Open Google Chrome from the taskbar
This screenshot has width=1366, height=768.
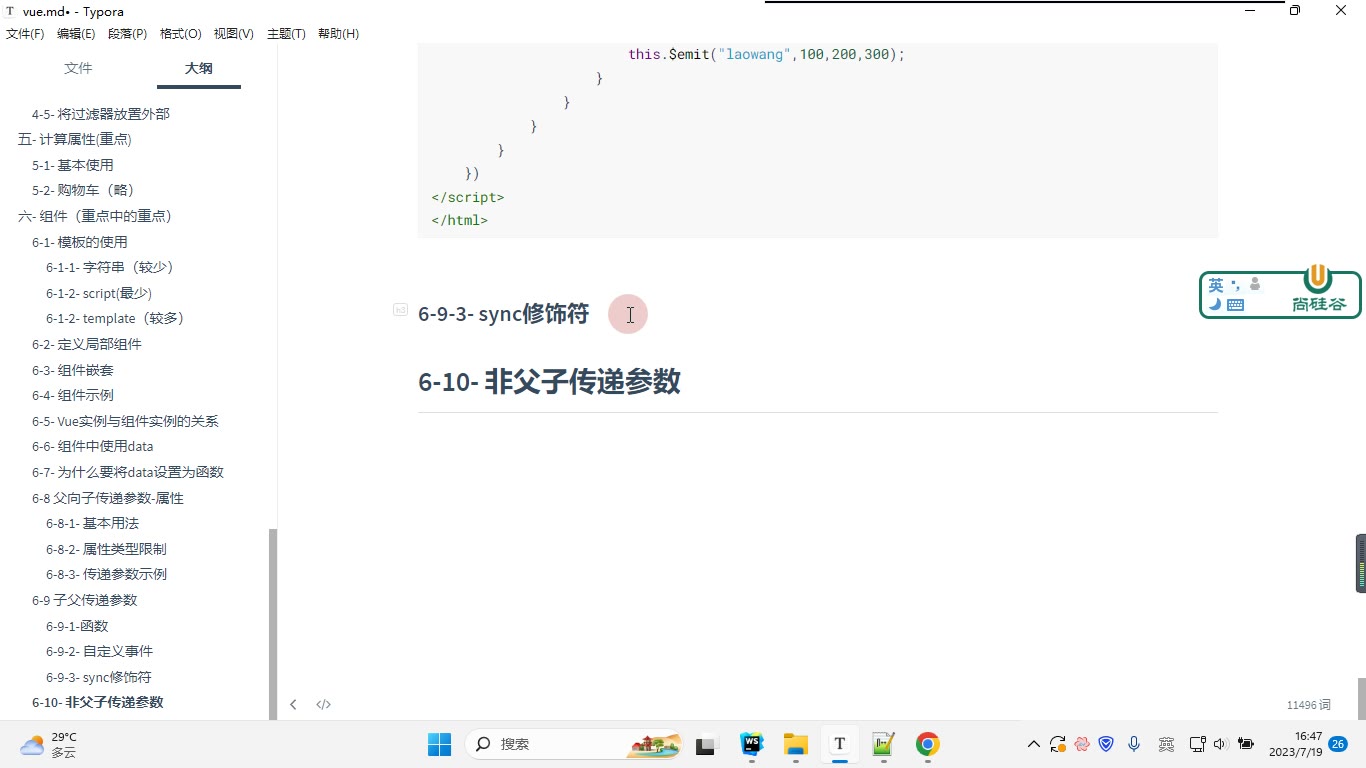[x=928, y=744]
